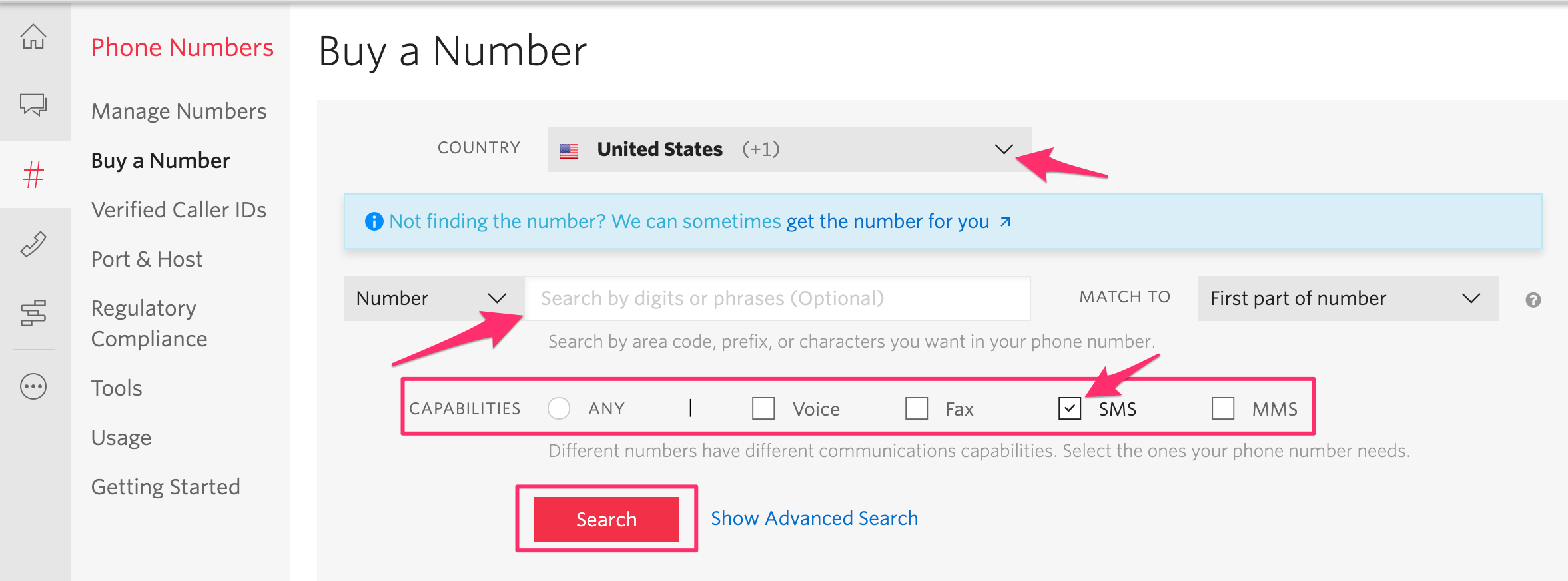Image resolution: width=1568 pixels, height=581 pixels.
Task: Open Show Advanced Search link
Action: (813, 518)
